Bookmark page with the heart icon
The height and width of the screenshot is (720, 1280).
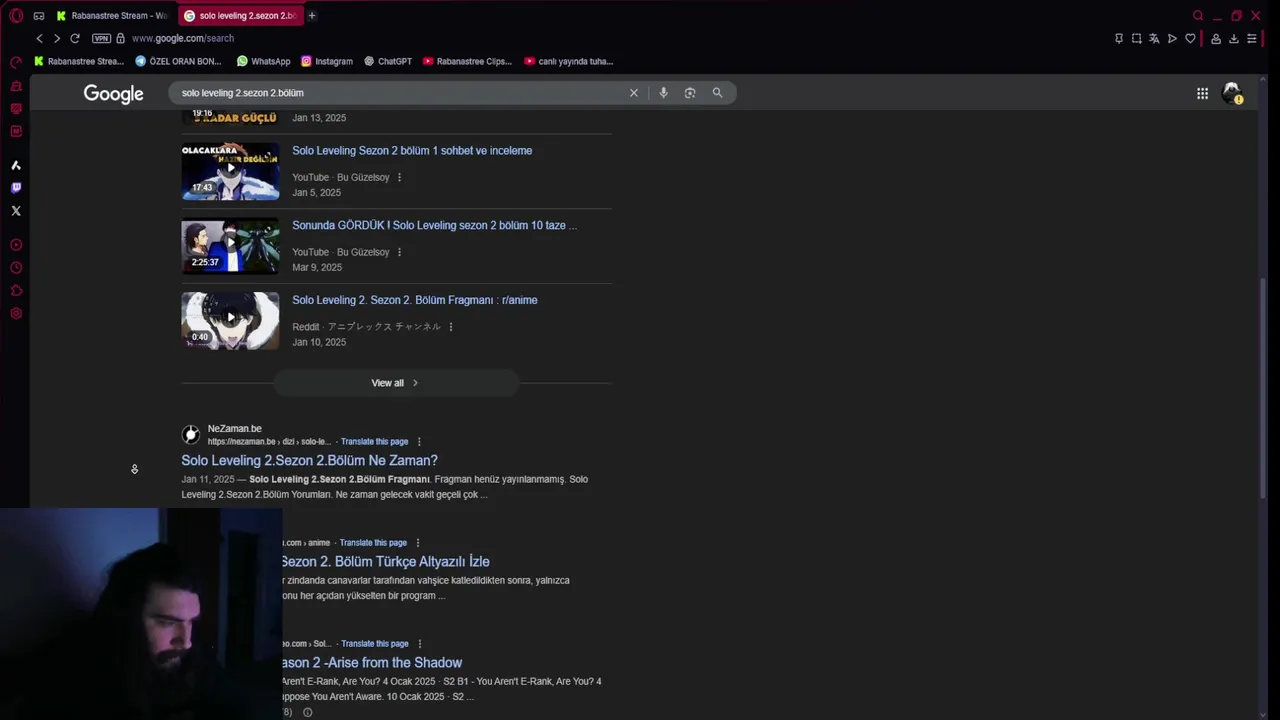(1190, 38)
